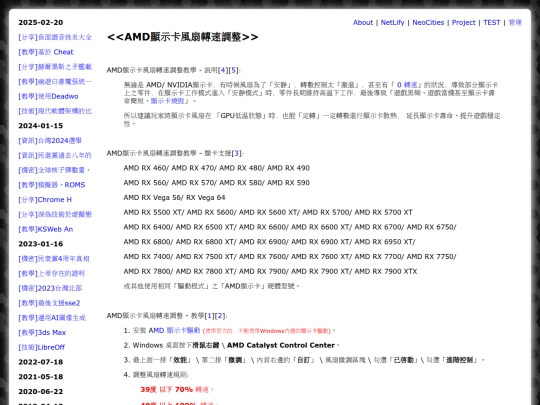Open the TEST link
This screenshot has height=405, width=540.
(x=491, y=22)
